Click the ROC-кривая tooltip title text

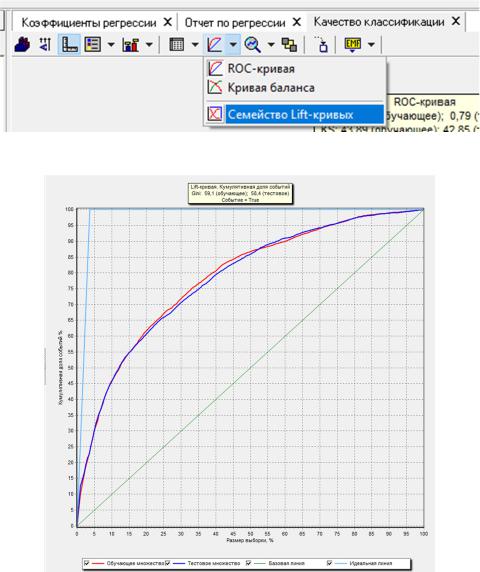tap(425, 102)
